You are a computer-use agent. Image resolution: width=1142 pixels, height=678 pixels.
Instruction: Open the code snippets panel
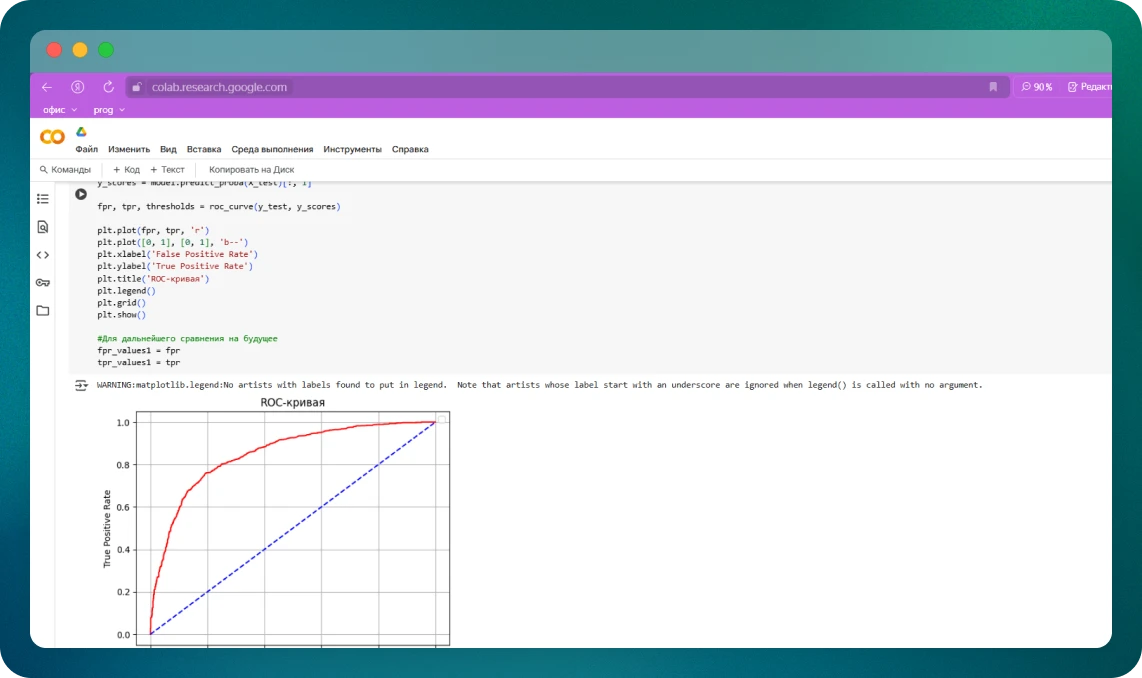[43, 255]
